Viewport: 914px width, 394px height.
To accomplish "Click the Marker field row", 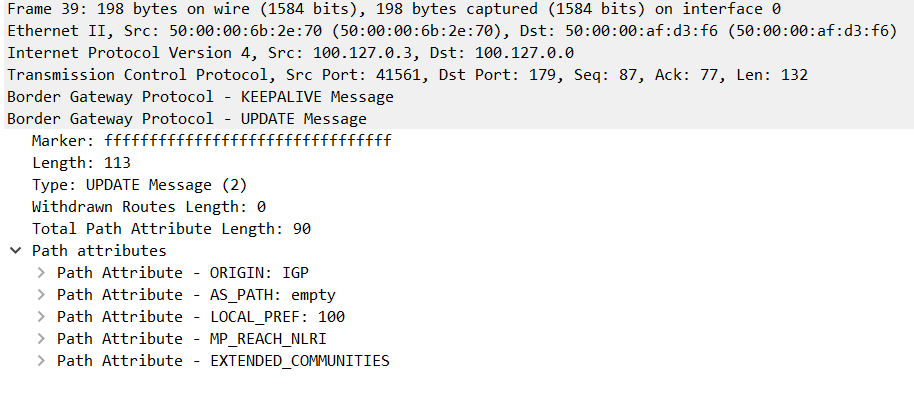I will [x=212, y=141].
